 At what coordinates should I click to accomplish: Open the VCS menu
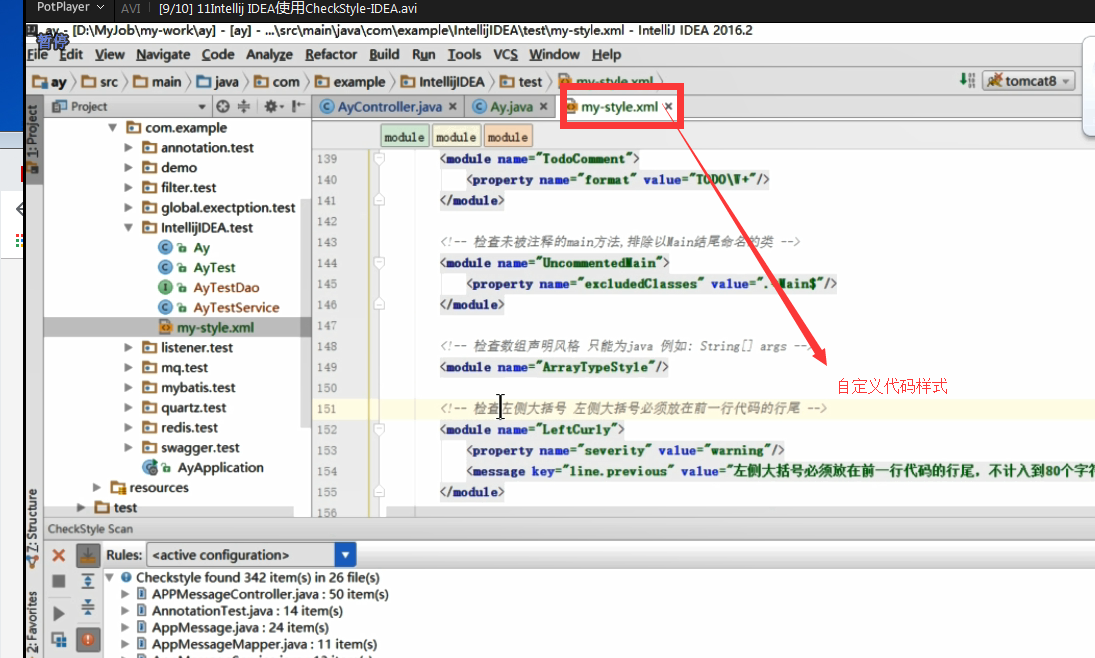click(506, 54)
